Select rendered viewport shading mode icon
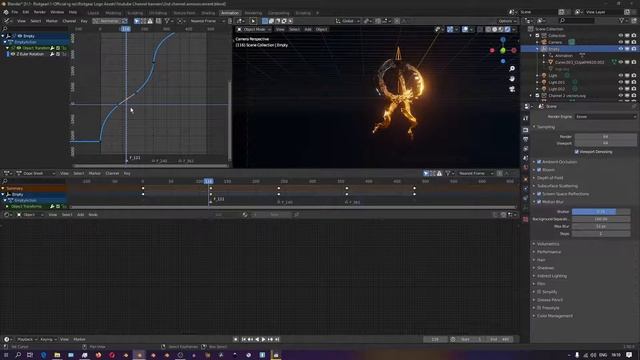The image size is (640, 360). (507, 29)
